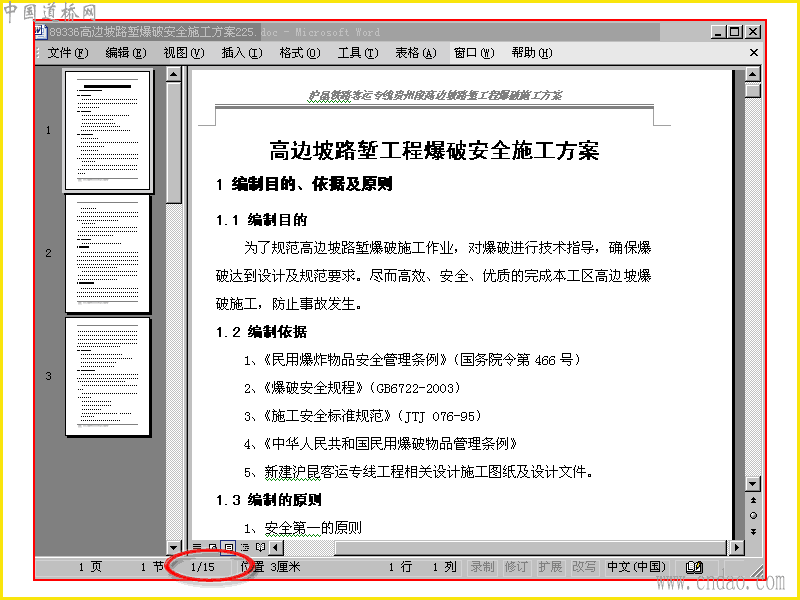Viewport: 800px width, 600px height.
Task: Click the Word document icon in title bar
Action: 41,32
